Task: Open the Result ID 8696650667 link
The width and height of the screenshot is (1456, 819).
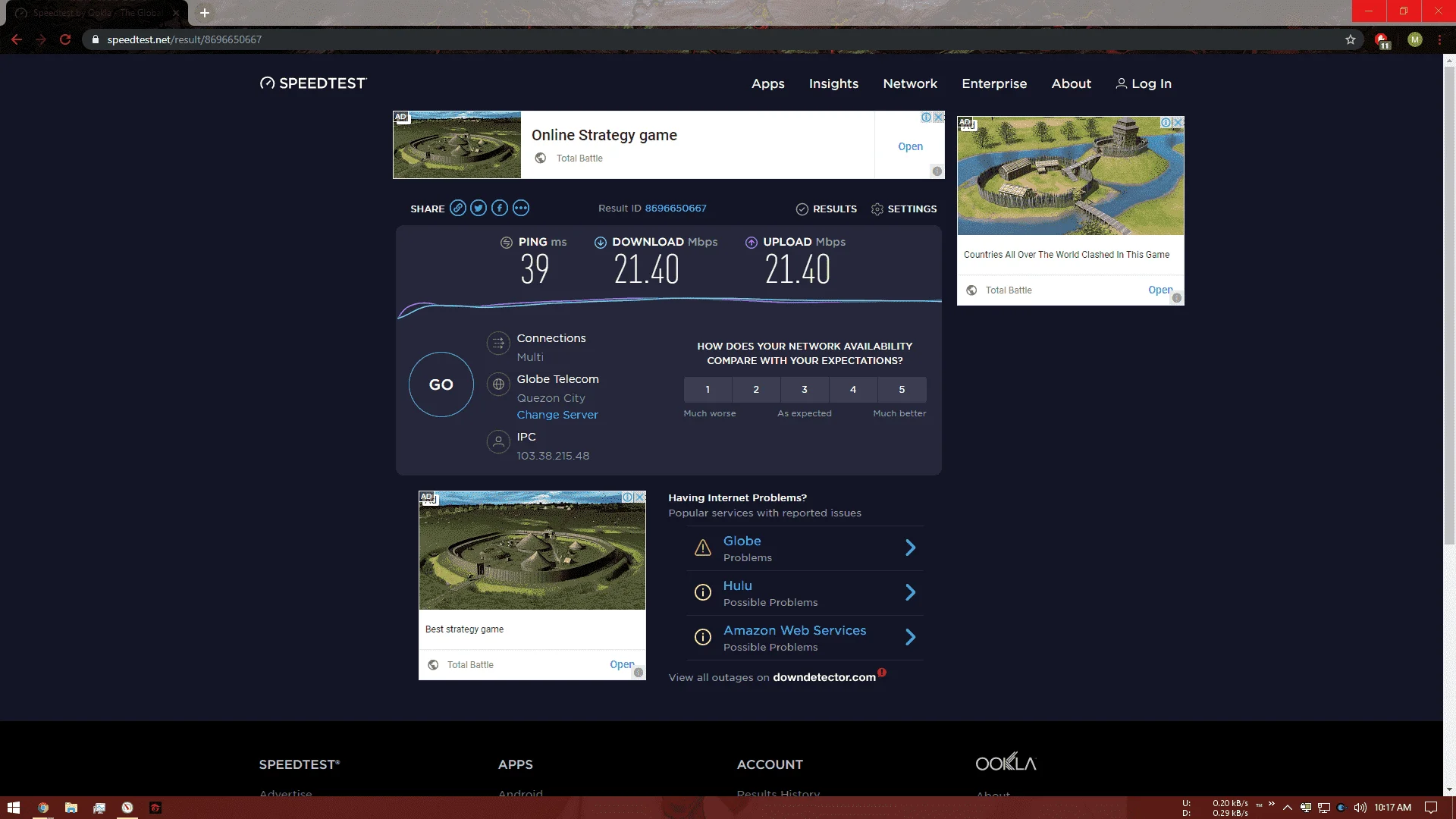Action: (x=676, y=208)
